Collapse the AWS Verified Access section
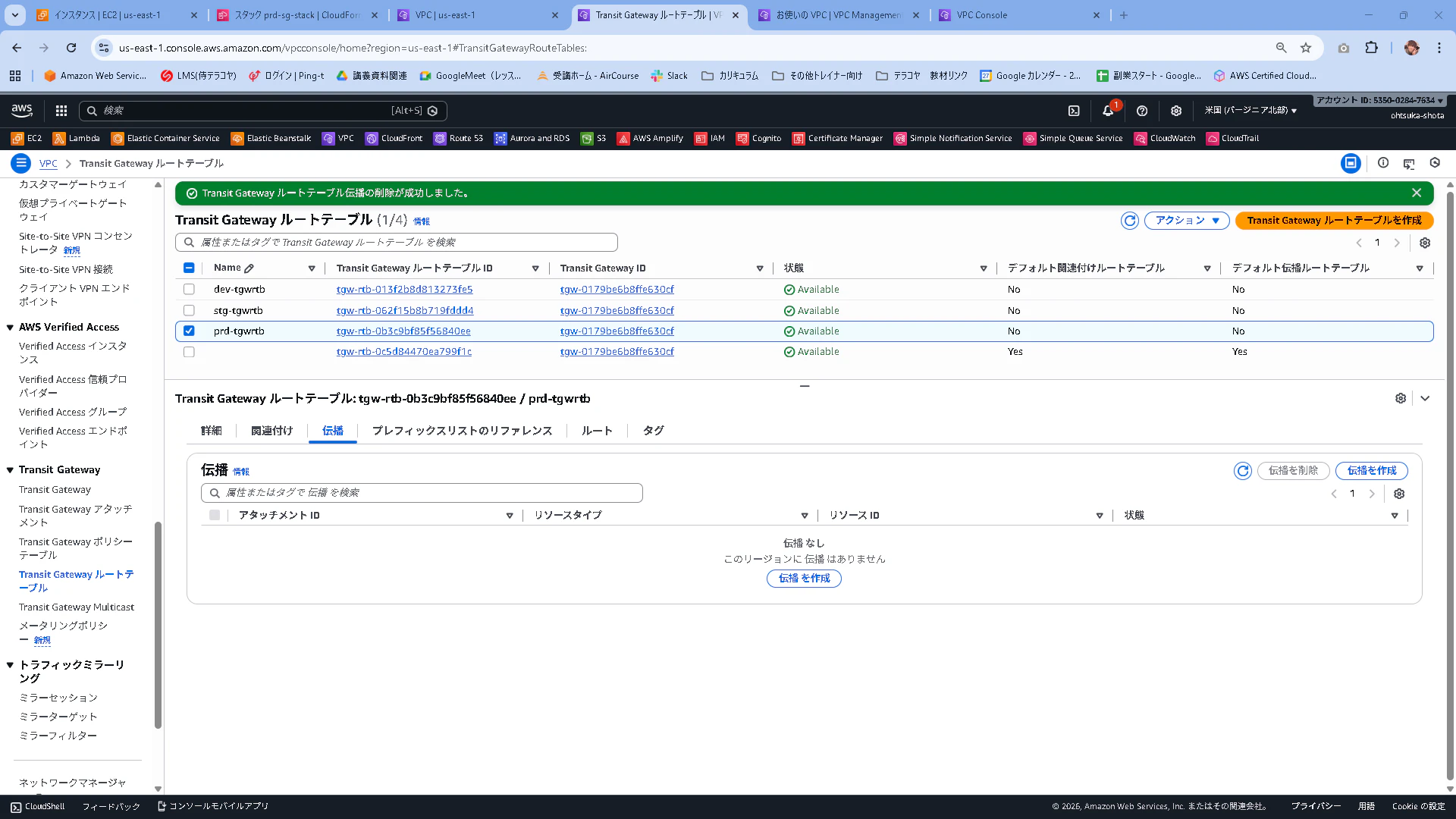This screenshot has width=1456, height=819. 10,328
